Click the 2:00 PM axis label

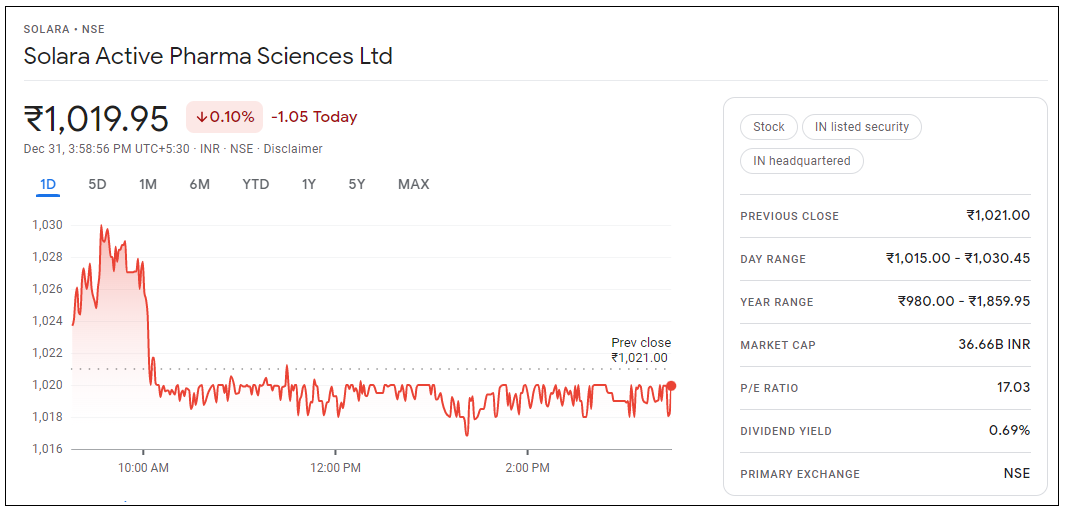(527, 468)
